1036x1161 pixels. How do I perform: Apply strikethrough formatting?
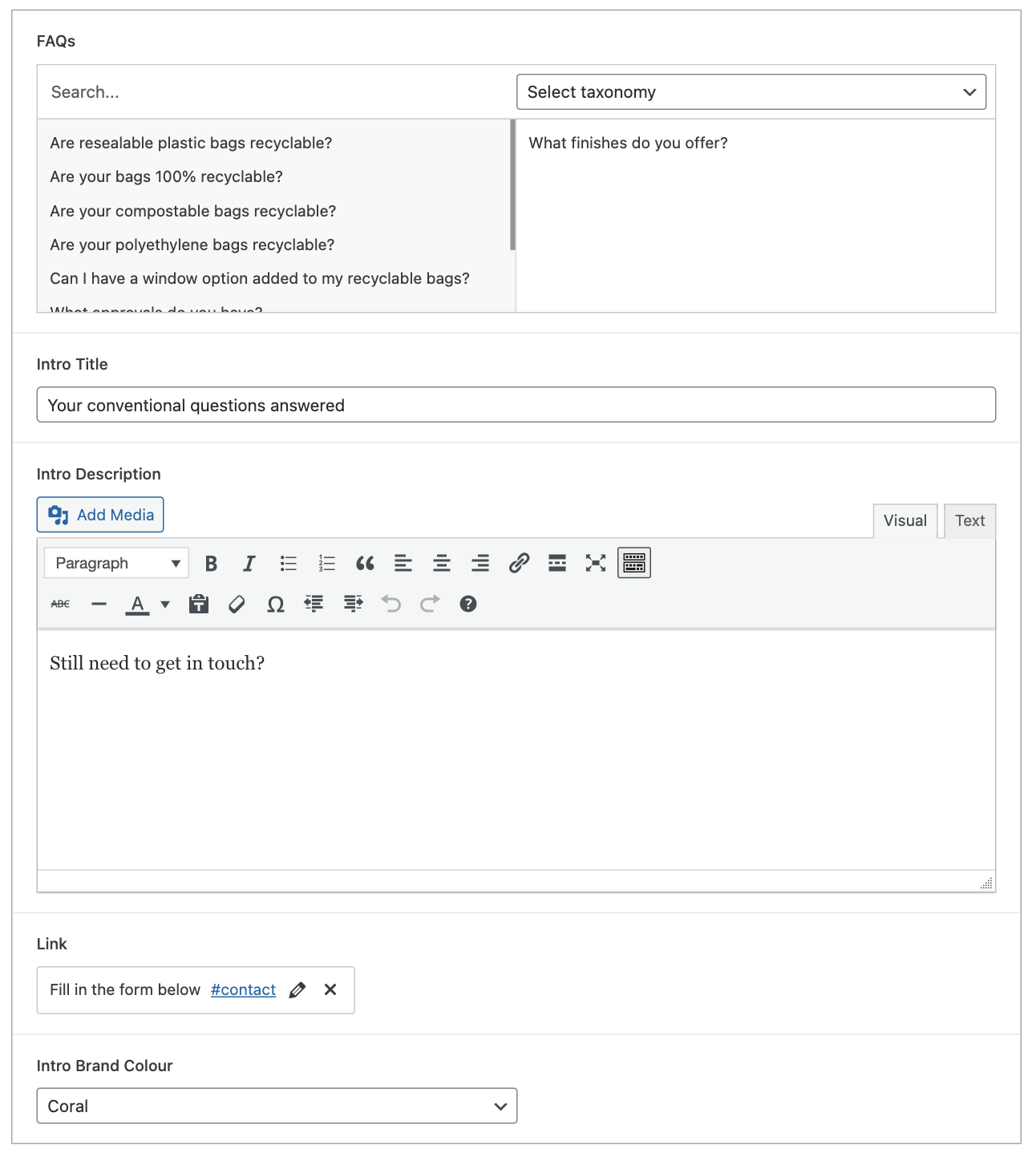pos(60,604)
